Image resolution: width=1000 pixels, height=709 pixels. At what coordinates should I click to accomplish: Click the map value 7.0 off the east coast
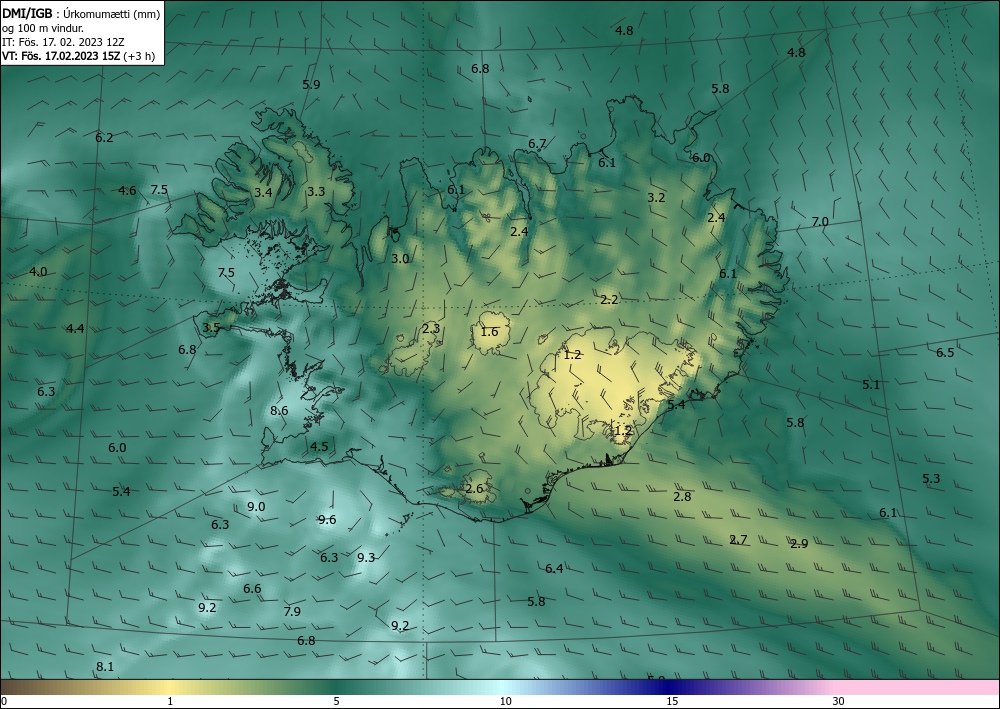820,222
